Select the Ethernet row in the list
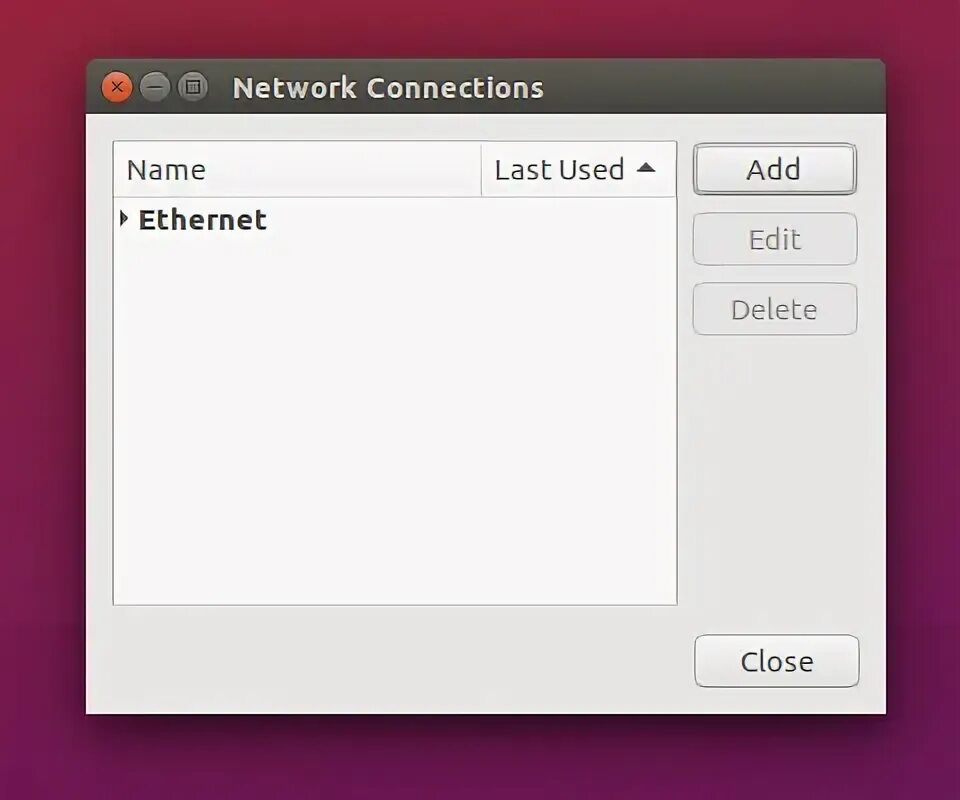Image resolution: width=960 pixels, height=800 pixels. tap(395, 220)
